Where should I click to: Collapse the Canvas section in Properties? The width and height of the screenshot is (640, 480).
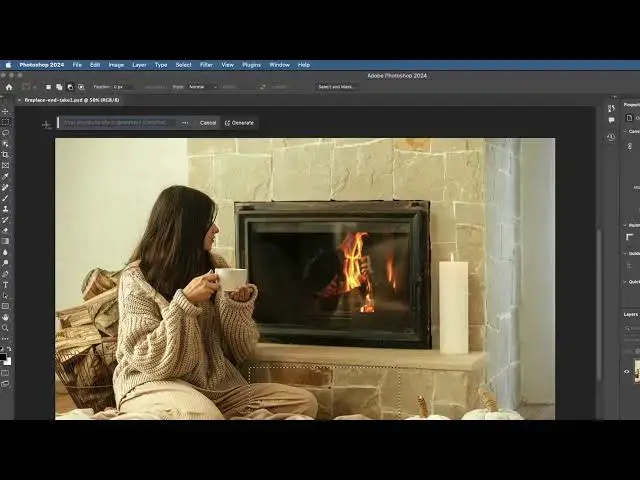pos(625,131)
